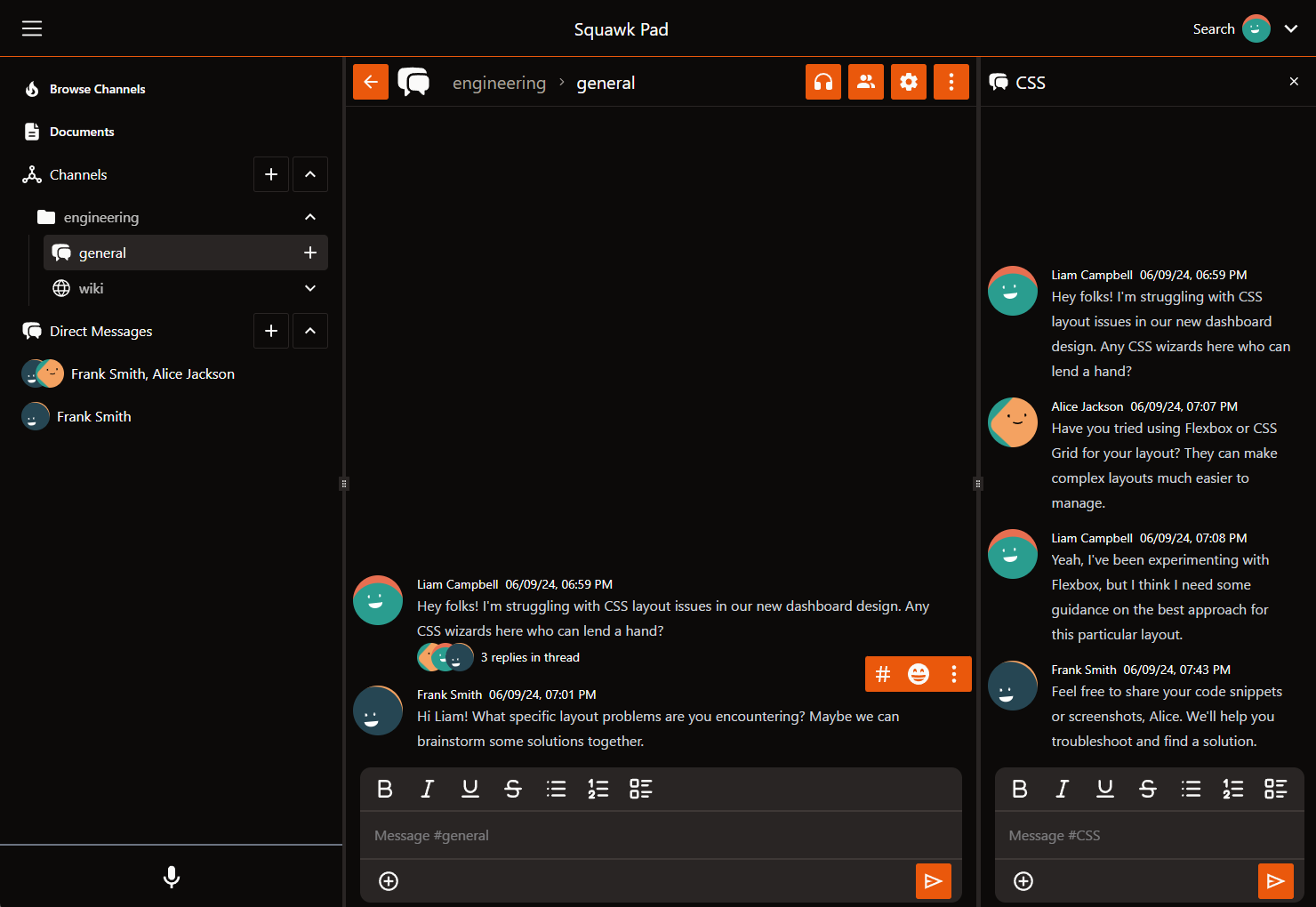1316x907 pixels.
Task: Open the profile dropdown next to the avatar
Action: 1290,28
